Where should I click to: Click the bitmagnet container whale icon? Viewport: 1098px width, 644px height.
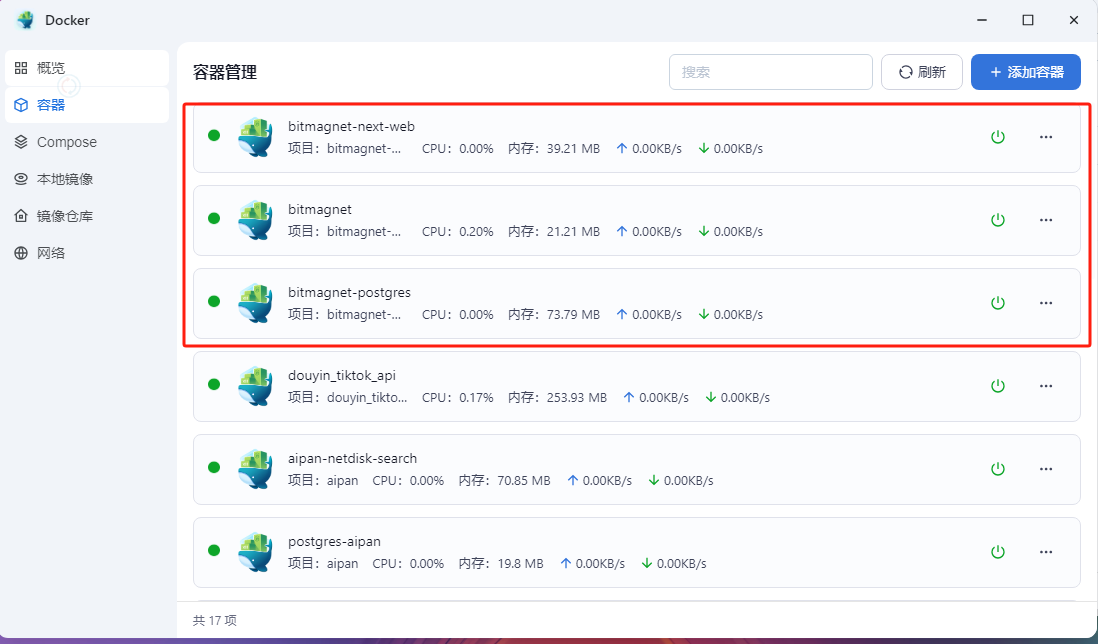coord(255,220)
